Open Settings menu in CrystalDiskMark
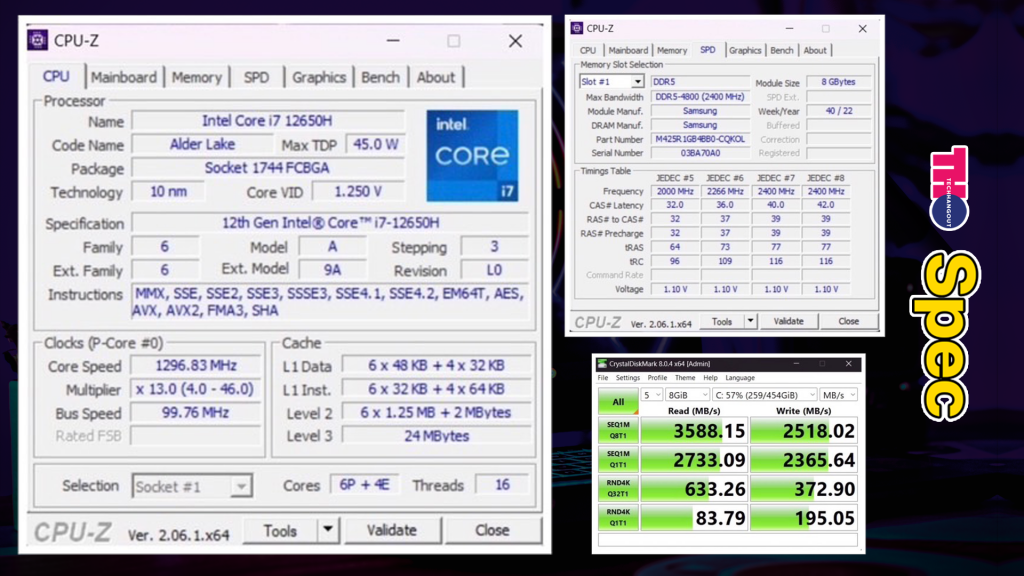 coord(628,377)
